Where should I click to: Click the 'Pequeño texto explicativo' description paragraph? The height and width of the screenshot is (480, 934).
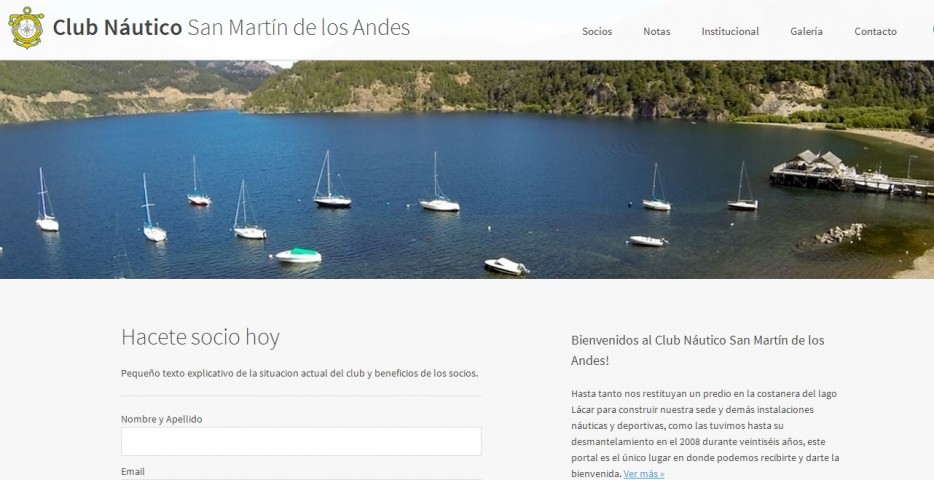click(x=300, y=373)
